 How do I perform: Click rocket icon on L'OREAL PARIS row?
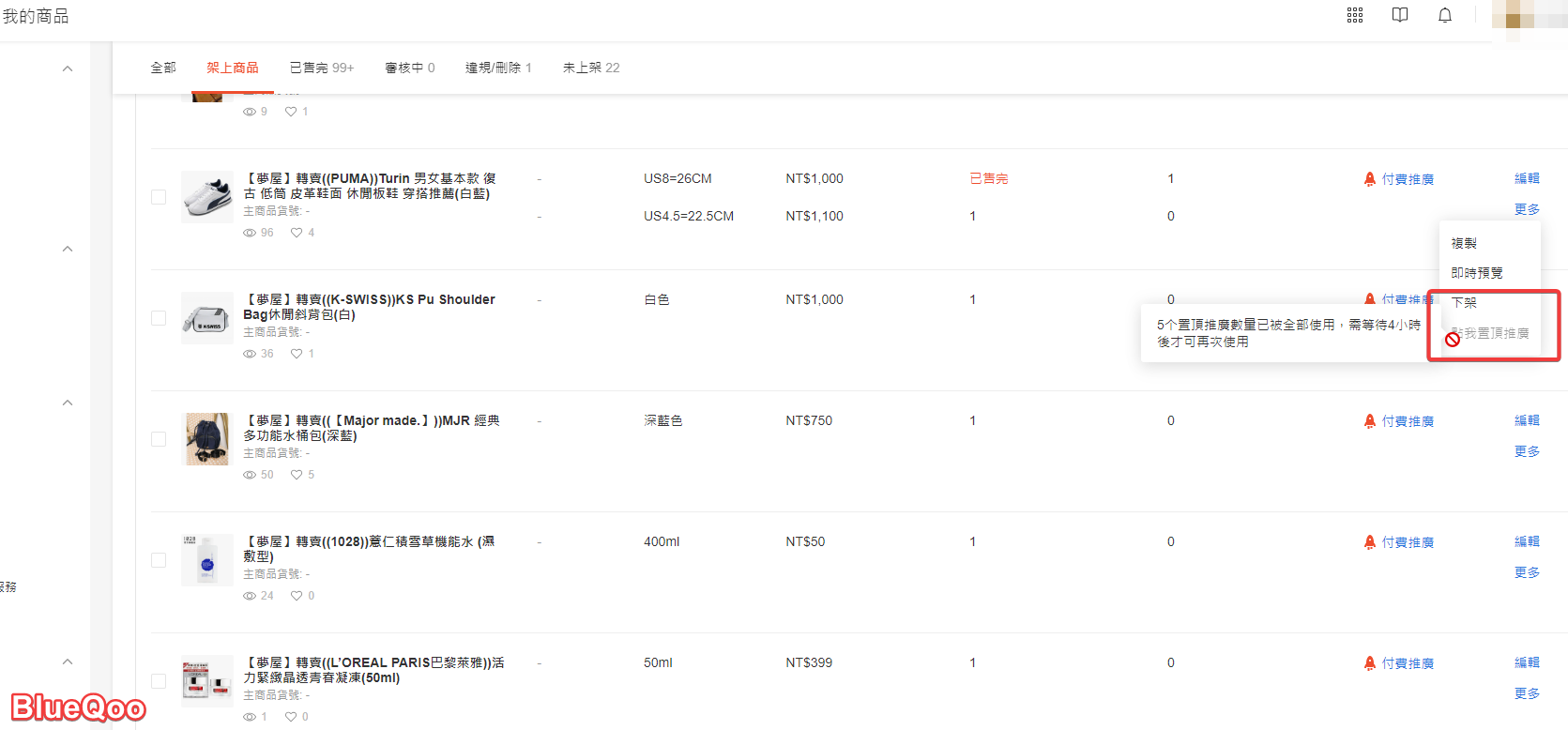(1369, 663)
